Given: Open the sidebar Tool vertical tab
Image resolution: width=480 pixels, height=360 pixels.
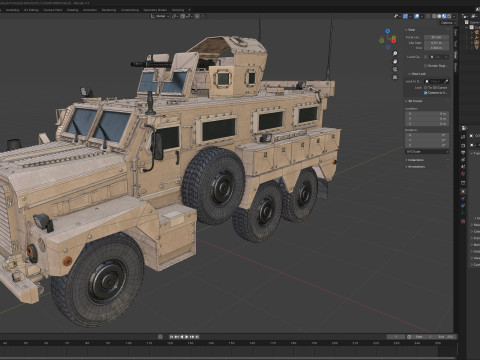Looking at the screenshot, I should [x=456, y=44].
